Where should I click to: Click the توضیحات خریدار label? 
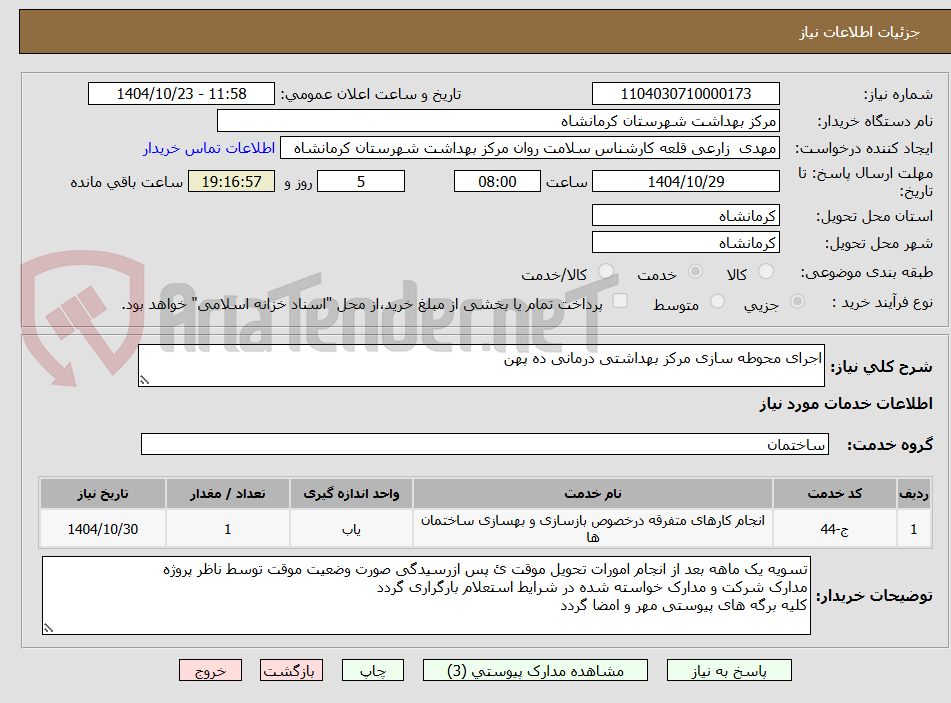(874, 596)
